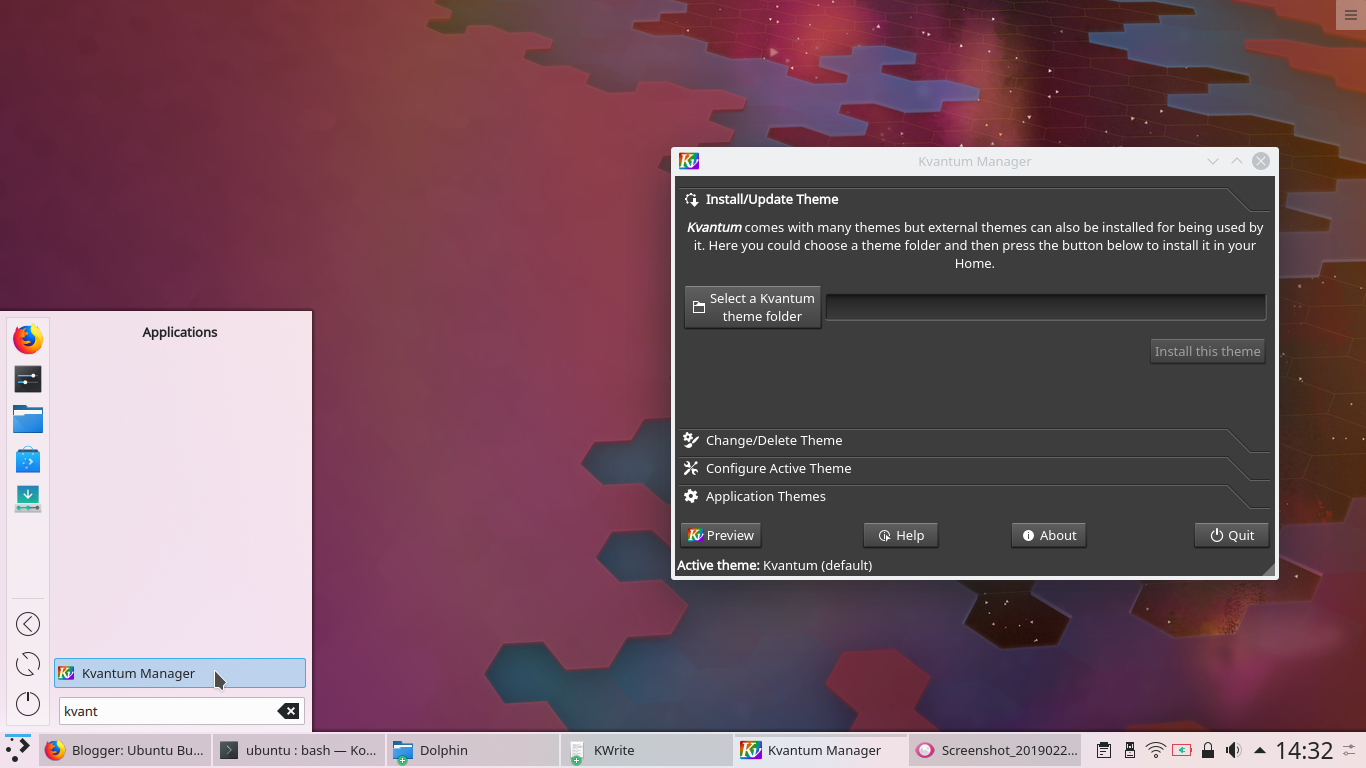Switch to KWrite in the taskbar
This screenshot has width=1366, height=768.
[x=613, y=749]
